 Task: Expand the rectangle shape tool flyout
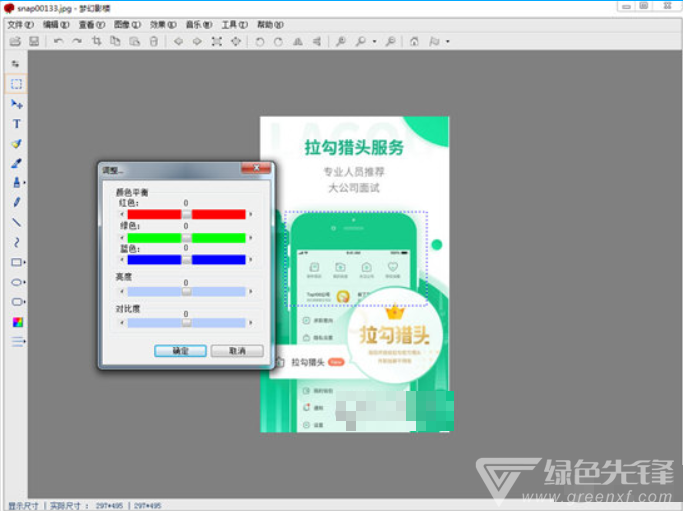tap(25, 262)
